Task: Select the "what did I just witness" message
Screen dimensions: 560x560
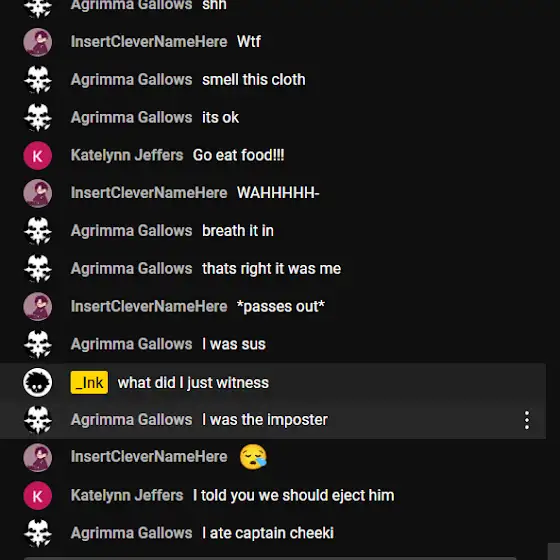Action: coord(193,383)
